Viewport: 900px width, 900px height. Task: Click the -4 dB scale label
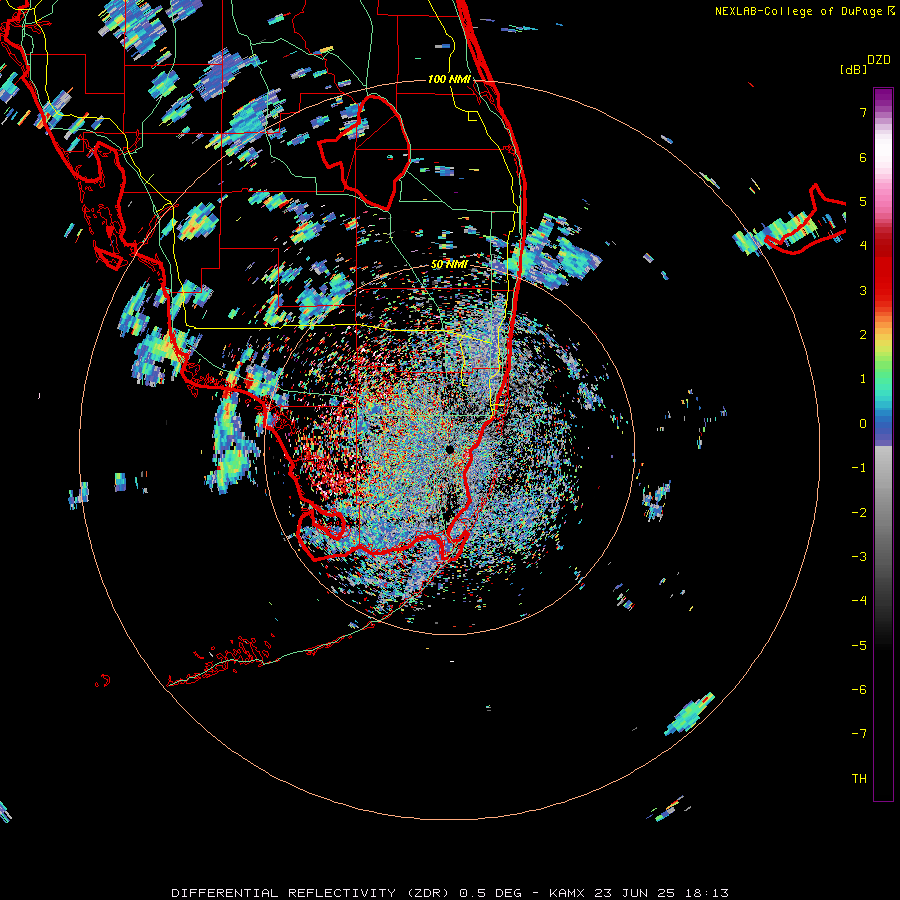pyautogui.click(x=859, y=601)
